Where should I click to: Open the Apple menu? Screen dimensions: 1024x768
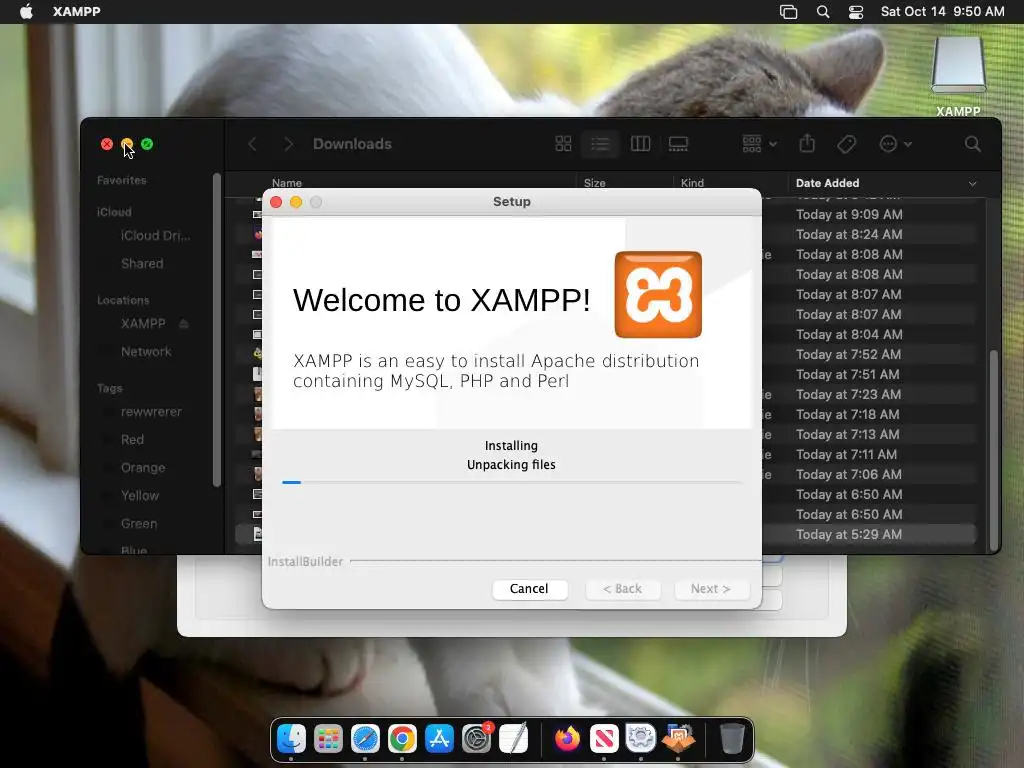coord(26,12)
